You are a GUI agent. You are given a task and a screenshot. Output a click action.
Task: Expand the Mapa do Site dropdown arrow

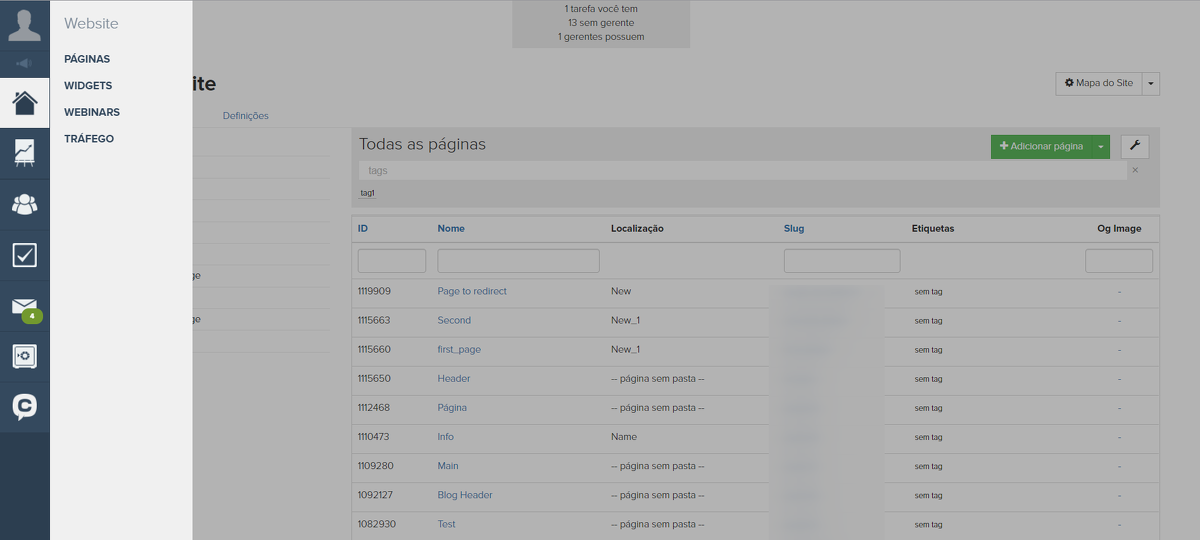(x=1150, y=84)
